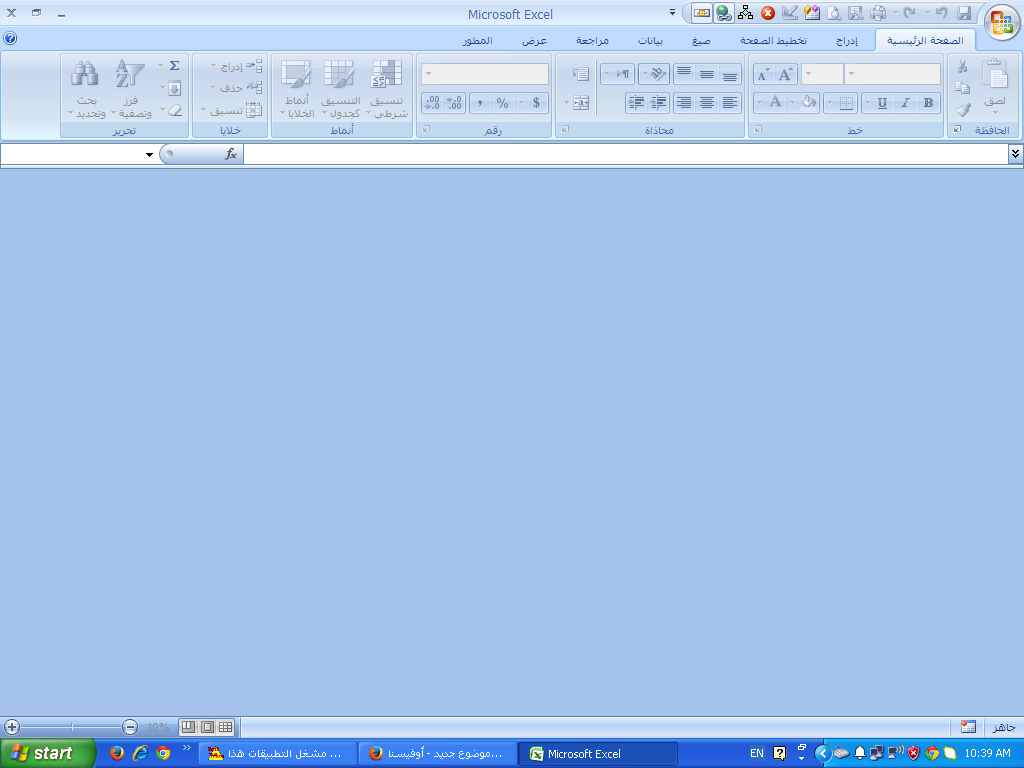Switch to the إدراج (Insert) tab
Image resolution: width=1024 pixels, height=768 pixels.
[847, 40]
